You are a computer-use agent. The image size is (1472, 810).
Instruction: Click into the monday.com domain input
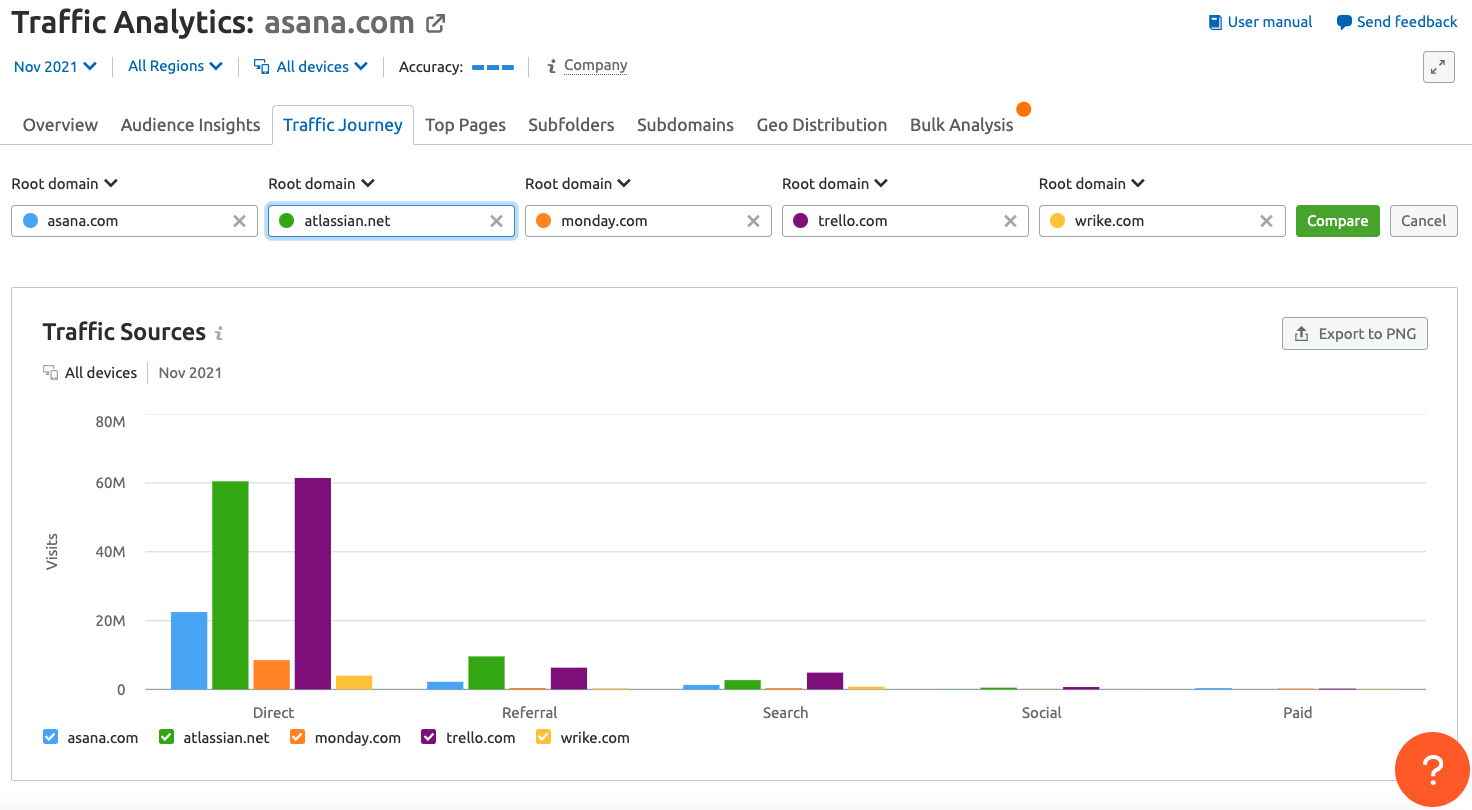pyautogui.click(x=648, y=221)
